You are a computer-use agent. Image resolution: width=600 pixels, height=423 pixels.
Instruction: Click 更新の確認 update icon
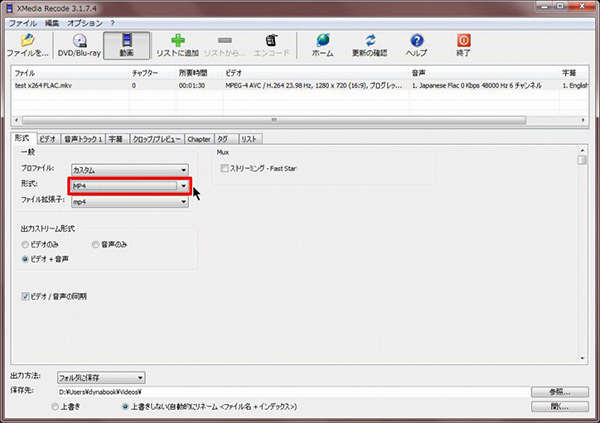[370, 46]
